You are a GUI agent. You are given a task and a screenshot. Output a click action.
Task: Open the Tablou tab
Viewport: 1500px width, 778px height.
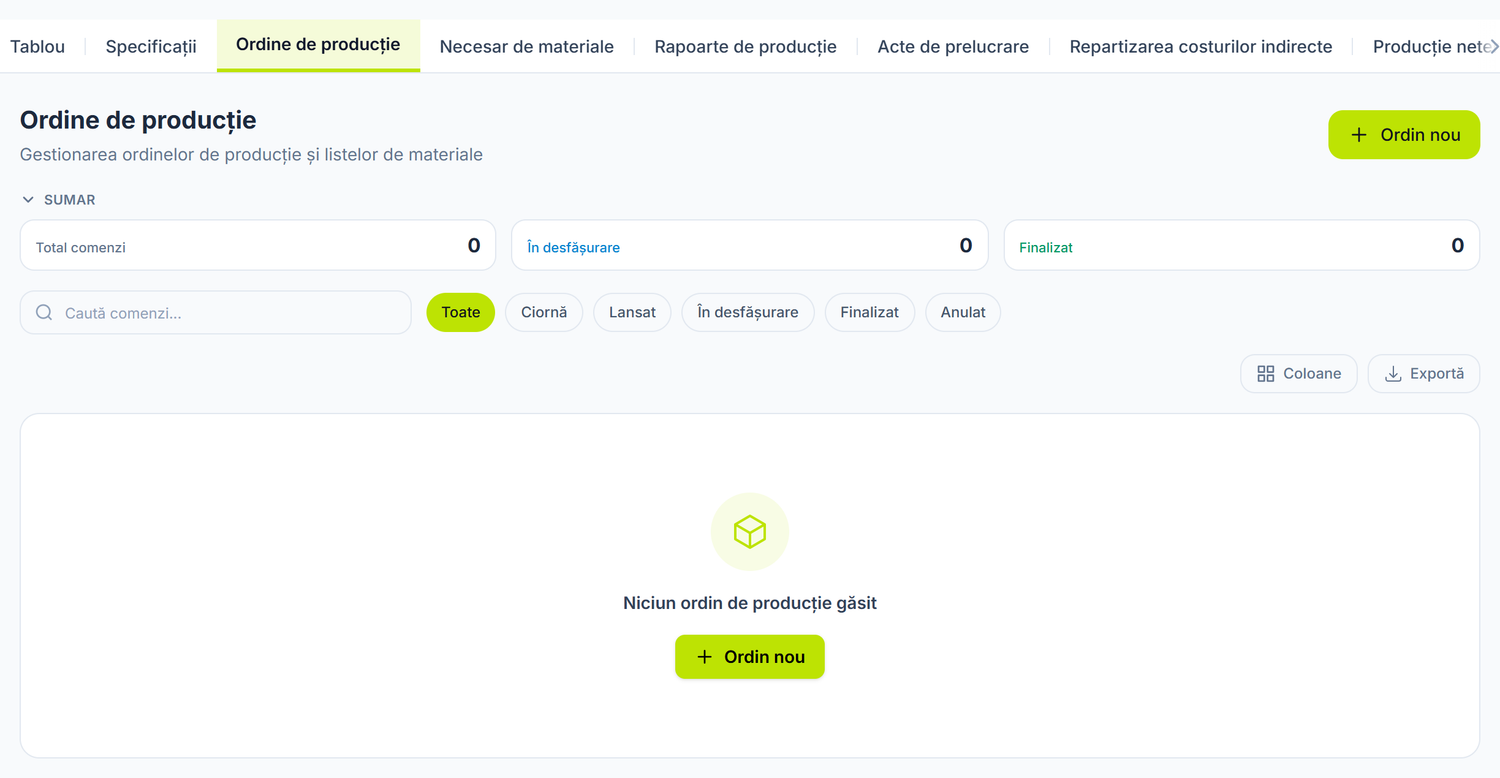(37, 46)
